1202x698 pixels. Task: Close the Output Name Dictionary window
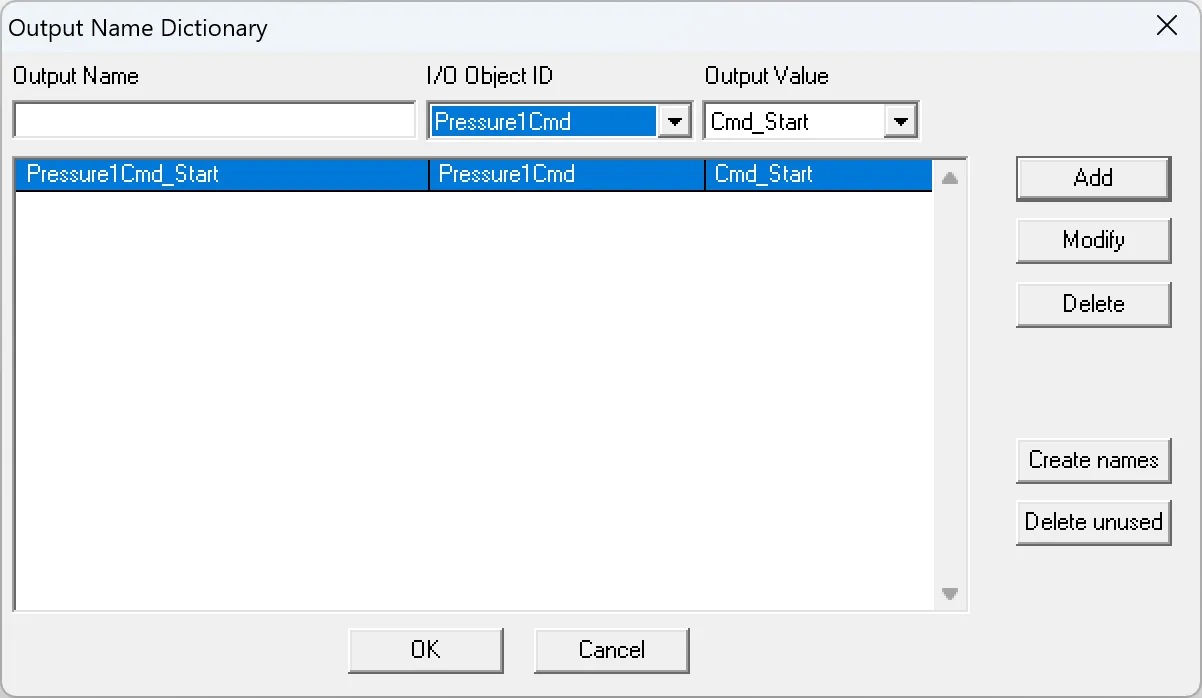pos(1166,26)
